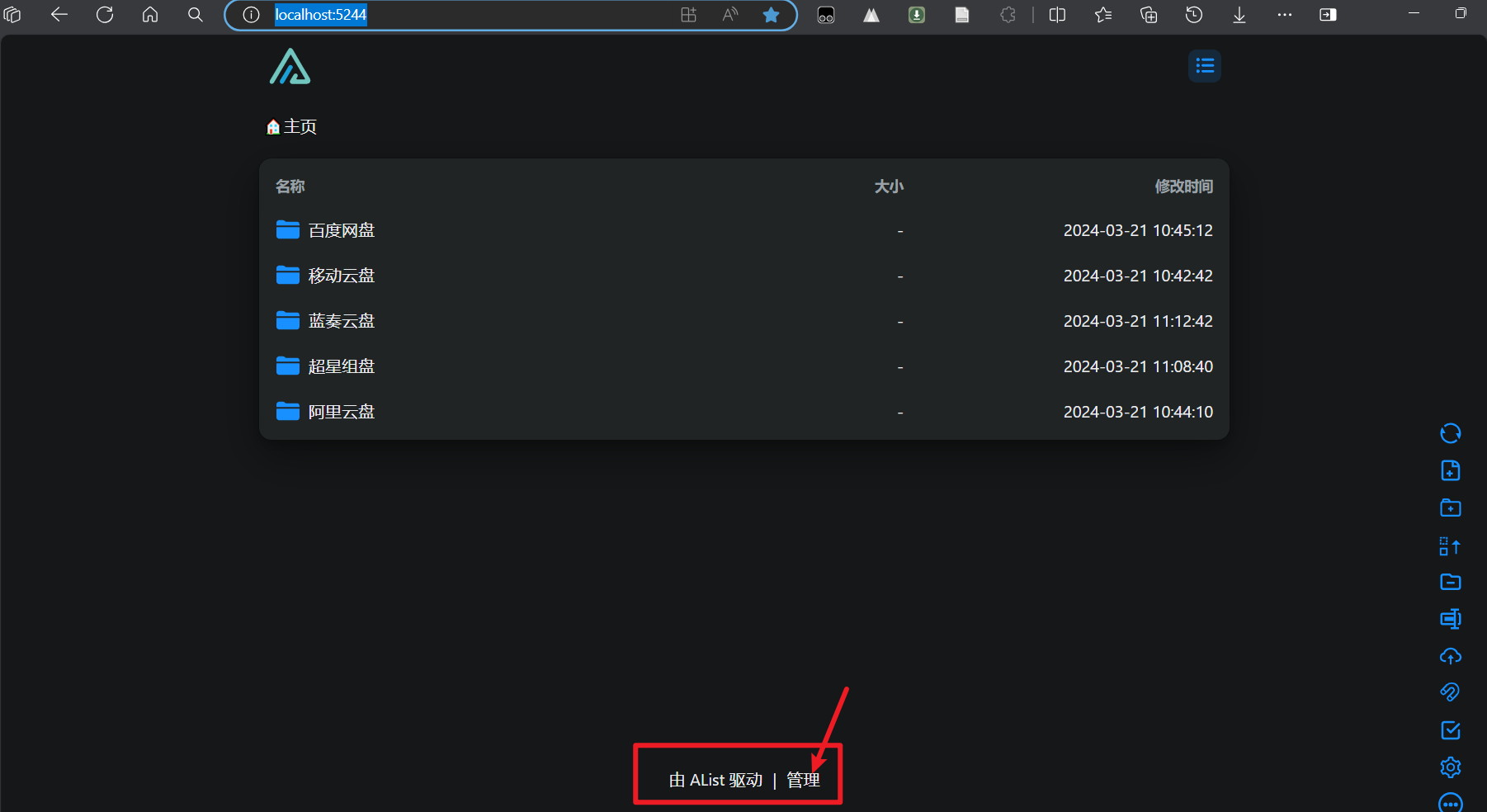1487x812 pixels.
Task: Open the browser favorites list icon
Action: (1103, 15)
